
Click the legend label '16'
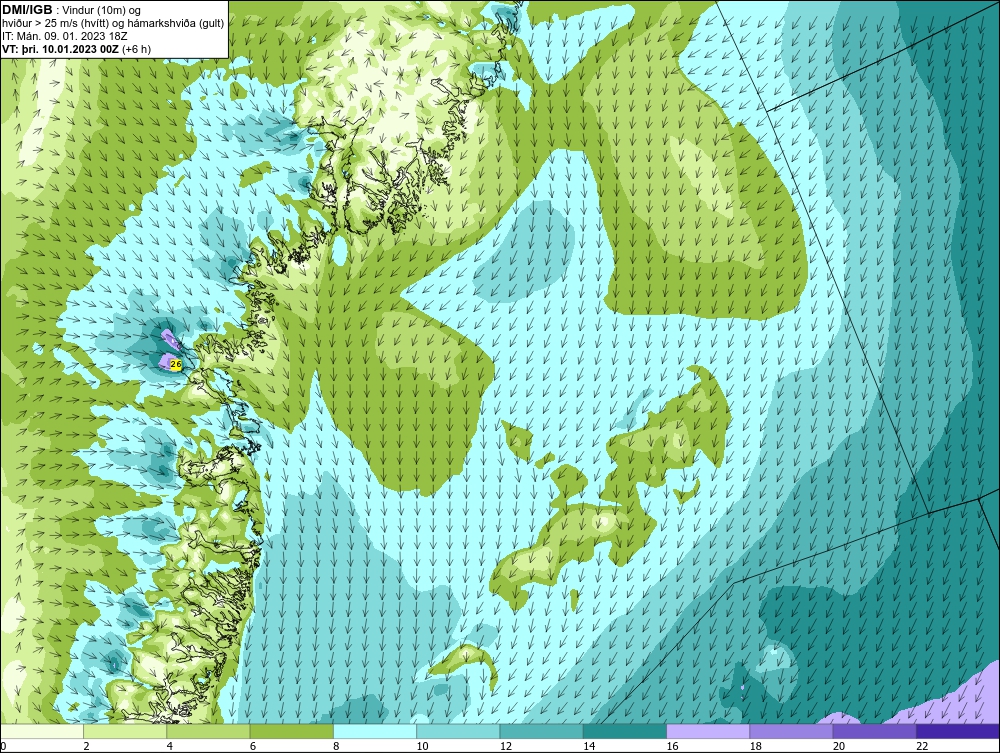(x=672, y=747)
